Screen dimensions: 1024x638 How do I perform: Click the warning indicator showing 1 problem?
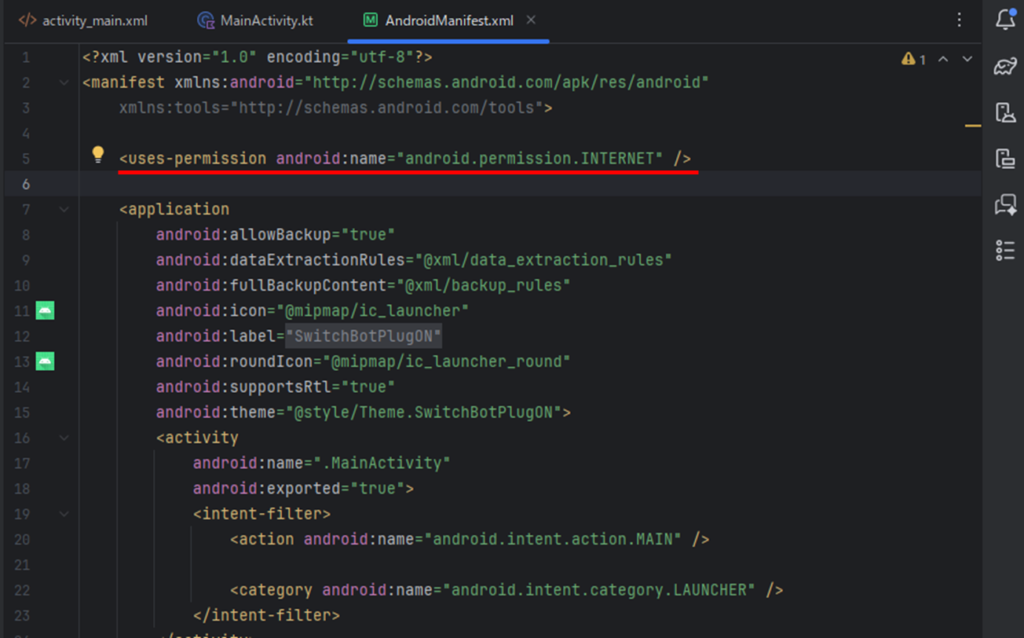(913, 59)
